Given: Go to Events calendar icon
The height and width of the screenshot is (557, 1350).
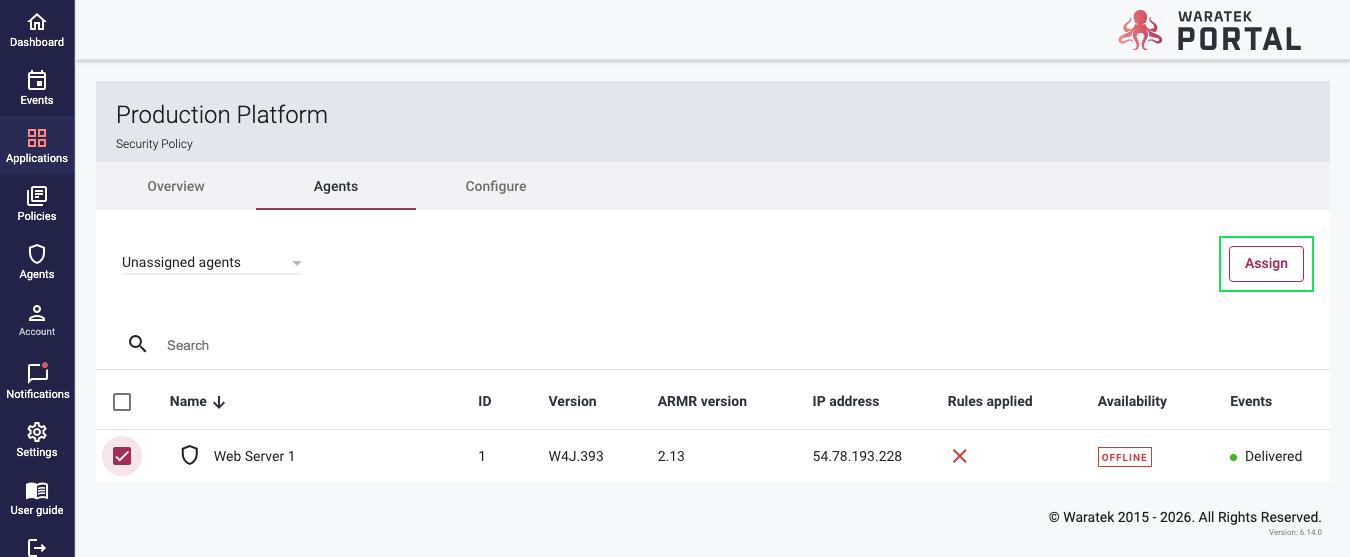Looking at the screenshot, I should pos(37,80).
